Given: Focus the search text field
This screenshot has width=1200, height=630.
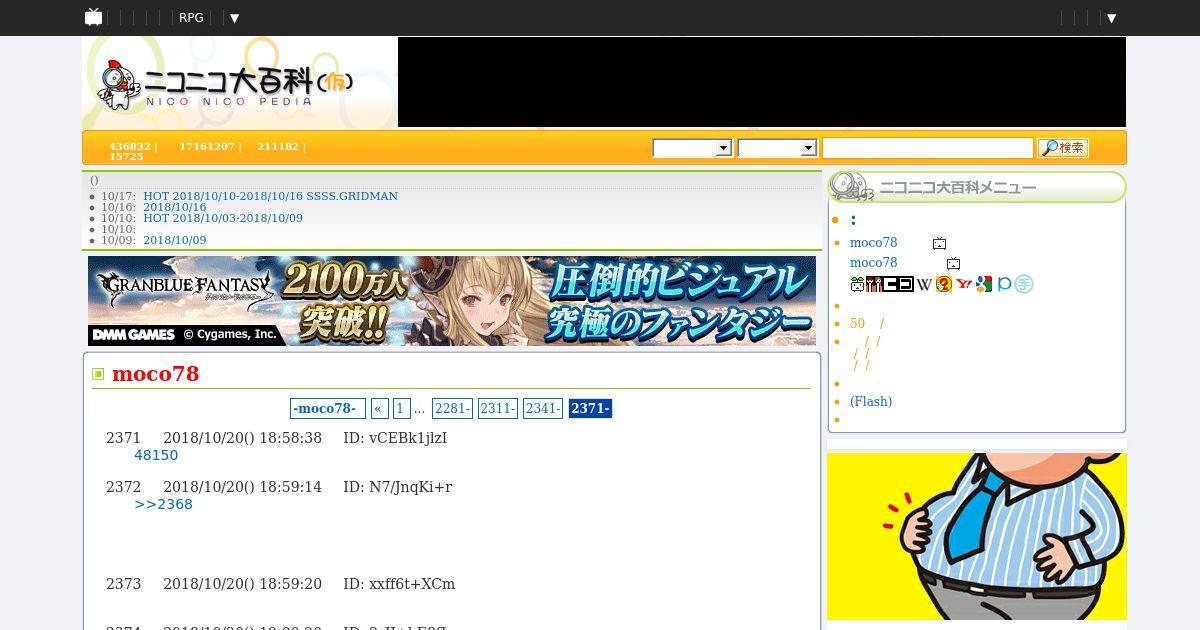Looking at the screenshot, I should coord(927,148).
